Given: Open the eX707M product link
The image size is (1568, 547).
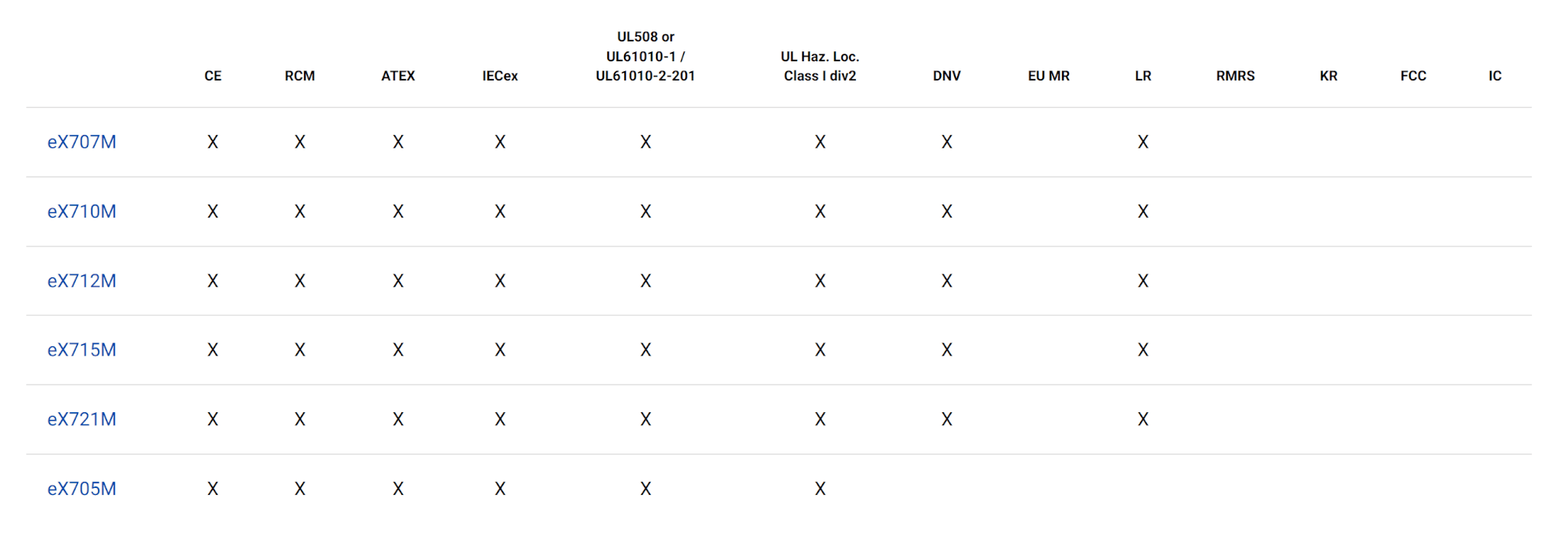Looking at the screenshot, I should pyautogui.click(x=82, y=142).
